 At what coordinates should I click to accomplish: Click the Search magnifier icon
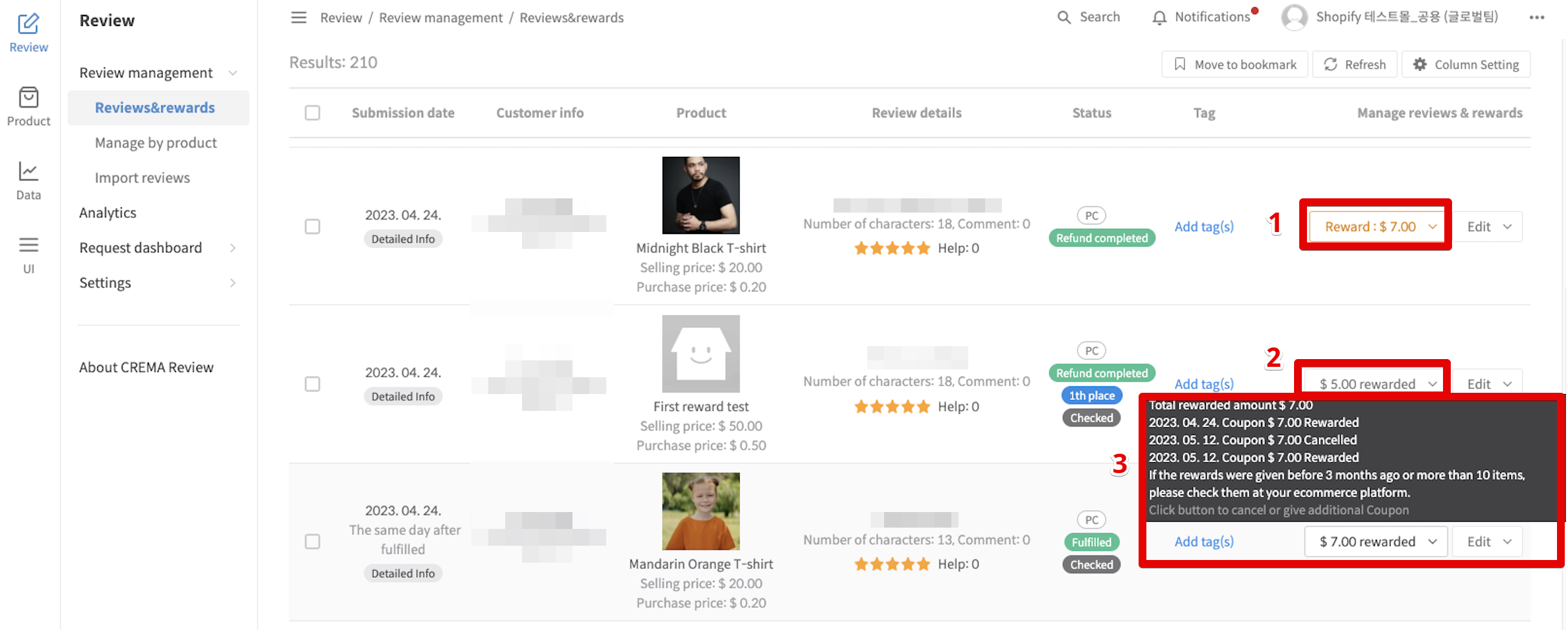coord(1064,17)
